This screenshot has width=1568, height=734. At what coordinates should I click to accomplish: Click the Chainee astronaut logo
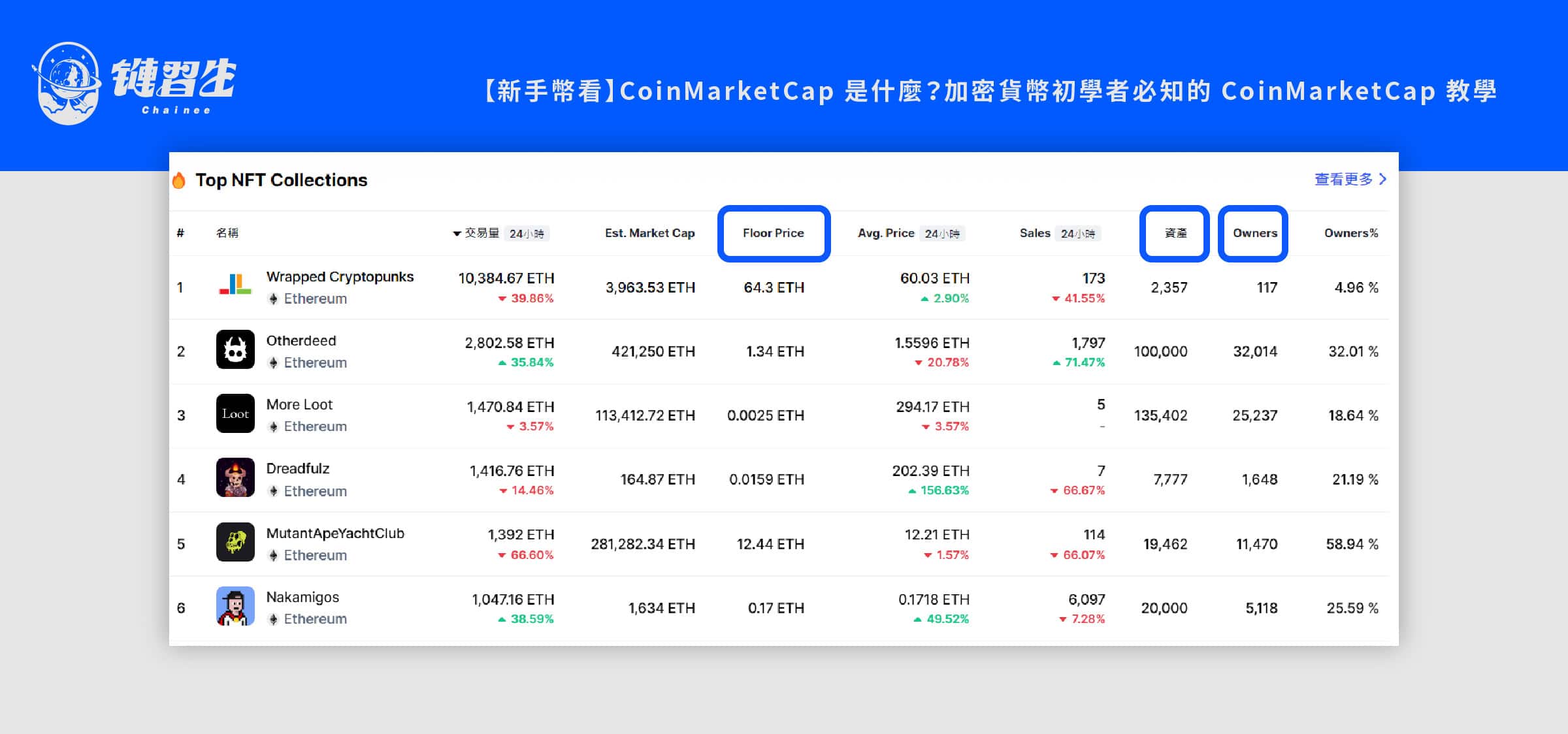coord(67,83)
